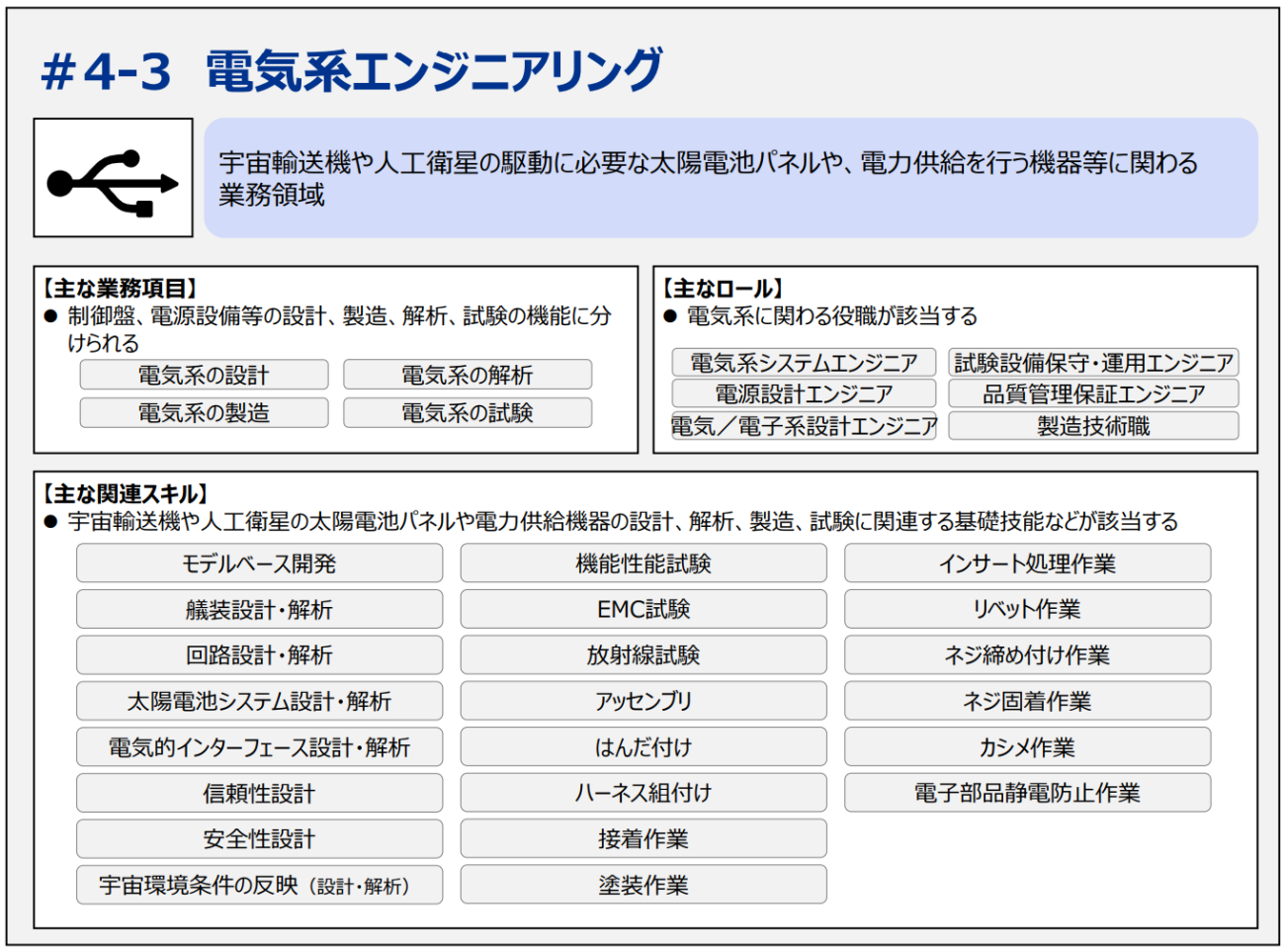Click the 信頼性設計 skill box

point(259,793)
